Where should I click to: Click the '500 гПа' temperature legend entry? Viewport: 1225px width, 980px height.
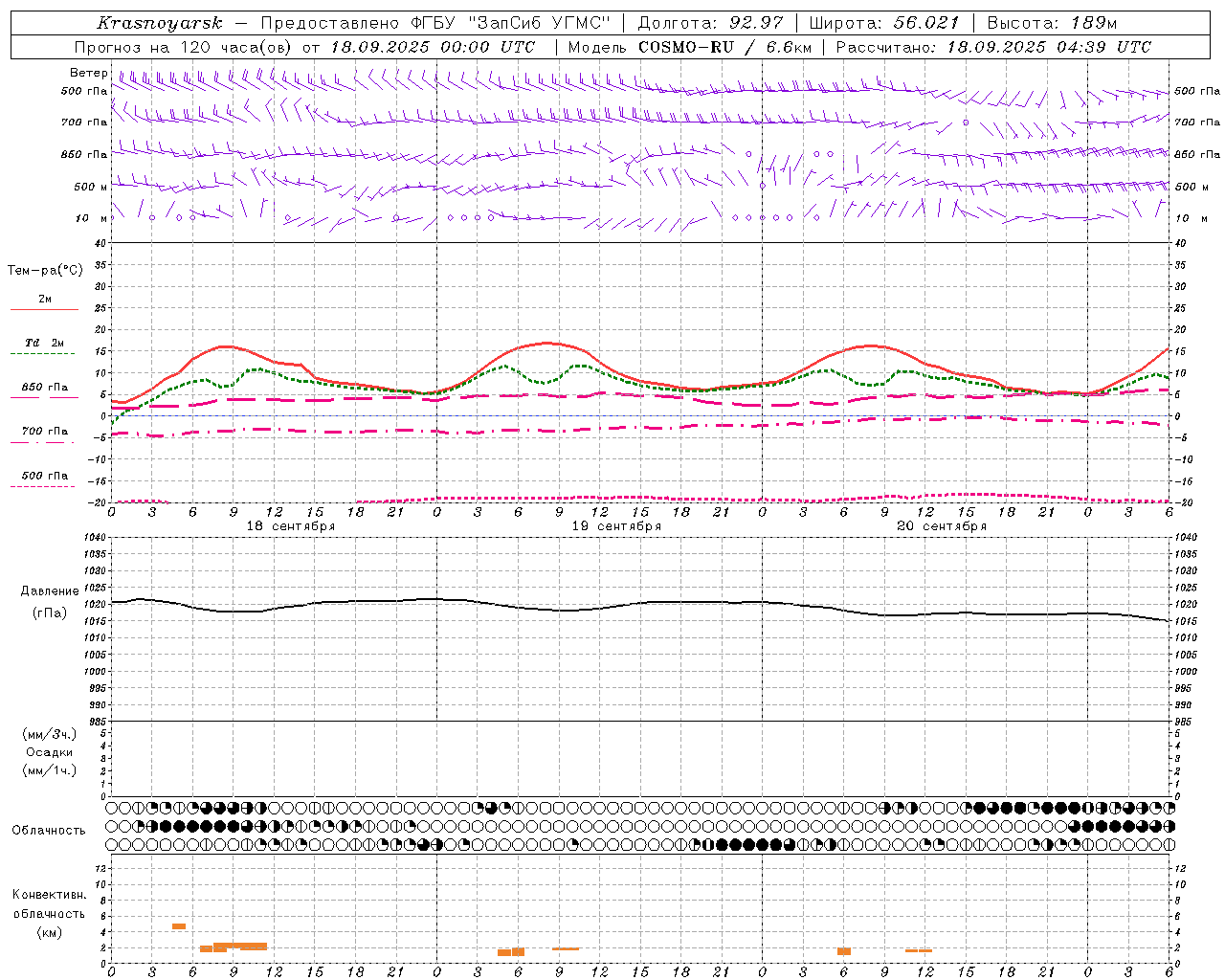tap(45, 476)
